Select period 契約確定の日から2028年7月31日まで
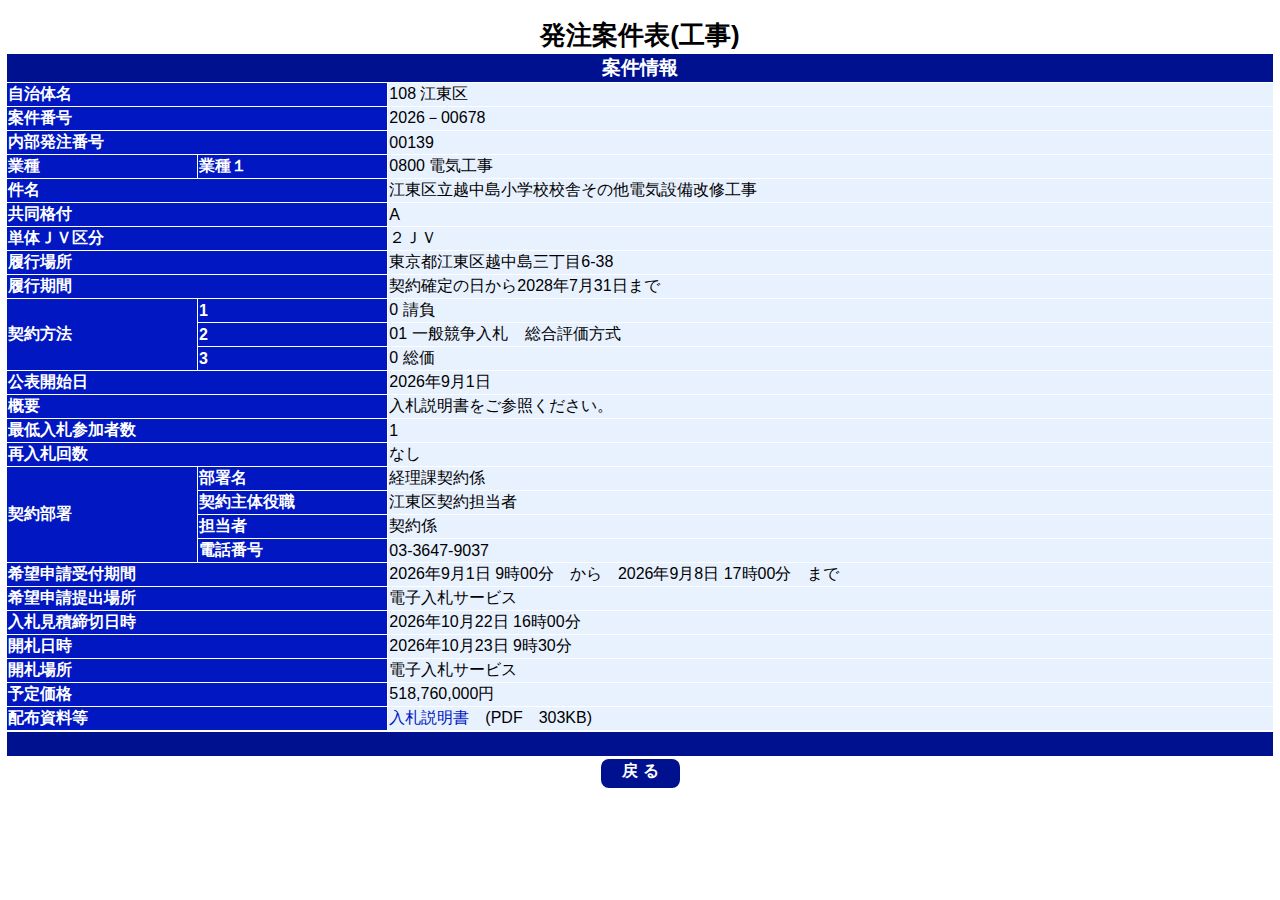 click(525, 286)
